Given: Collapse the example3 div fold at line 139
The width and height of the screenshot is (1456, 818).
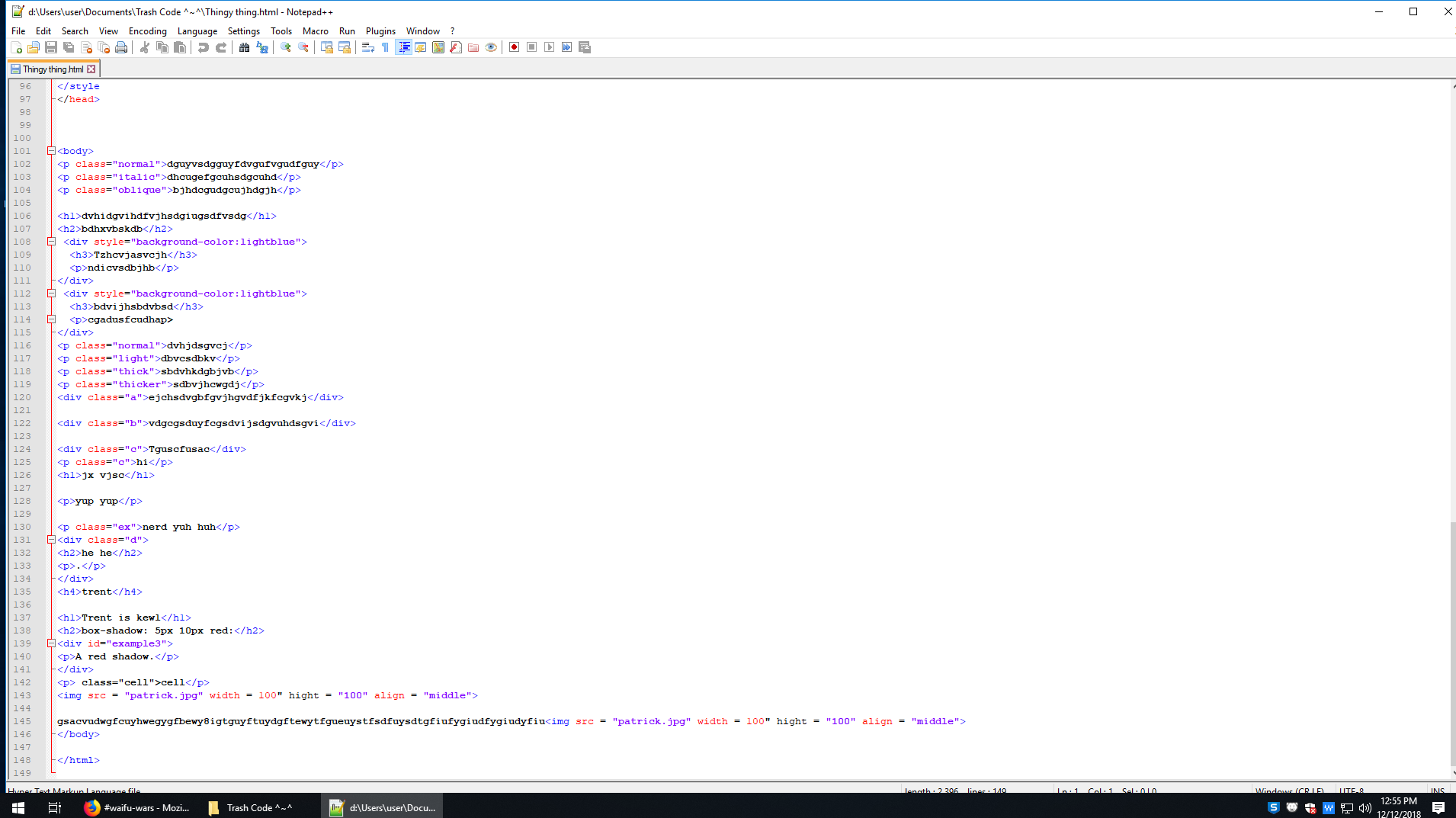Looking at the screenshot, I should coord(51,643).
